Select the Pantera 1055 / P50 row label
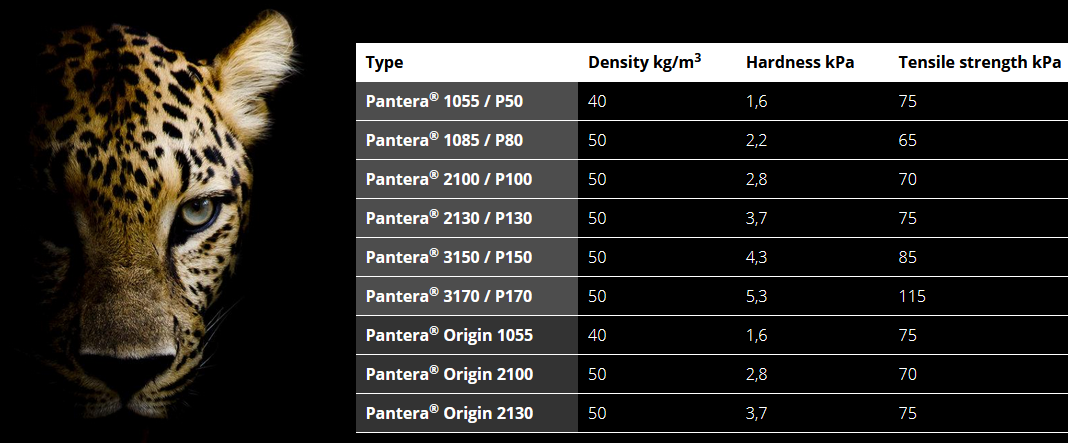1068x443 pixels. click(444, 102)
